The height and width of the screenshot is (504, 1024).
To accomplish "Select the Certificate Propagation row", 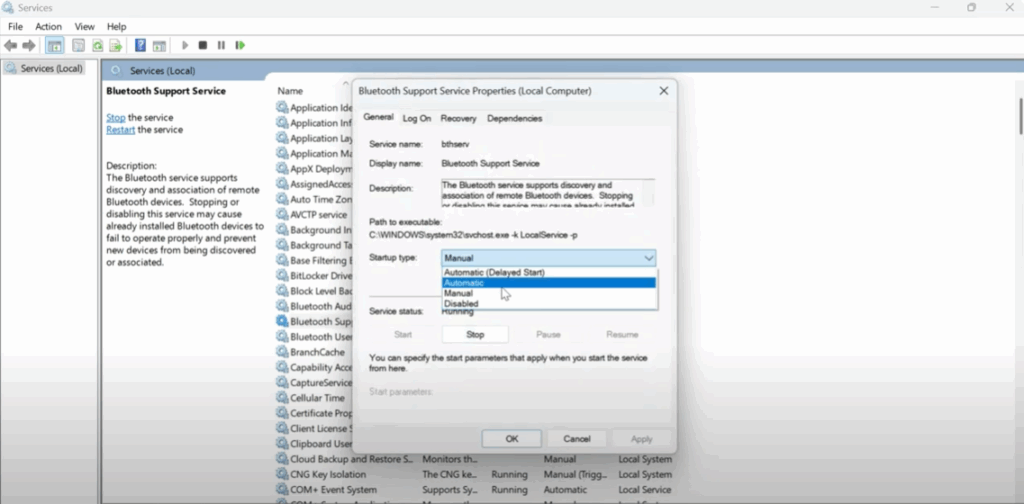I will [313, 413].
